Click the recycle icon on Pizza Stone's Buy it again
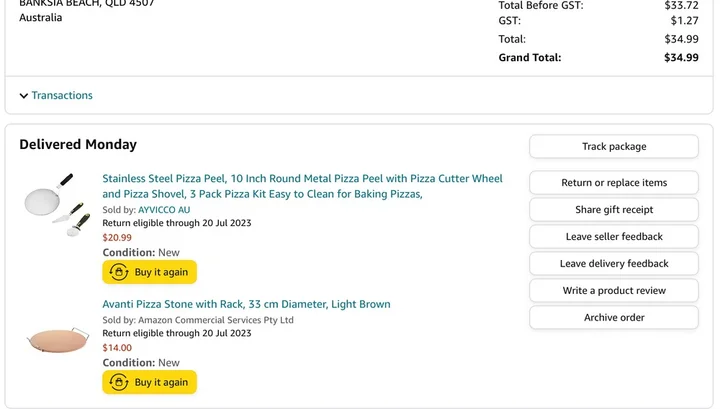This screenshot has width=720, height=409. point(119,382)
